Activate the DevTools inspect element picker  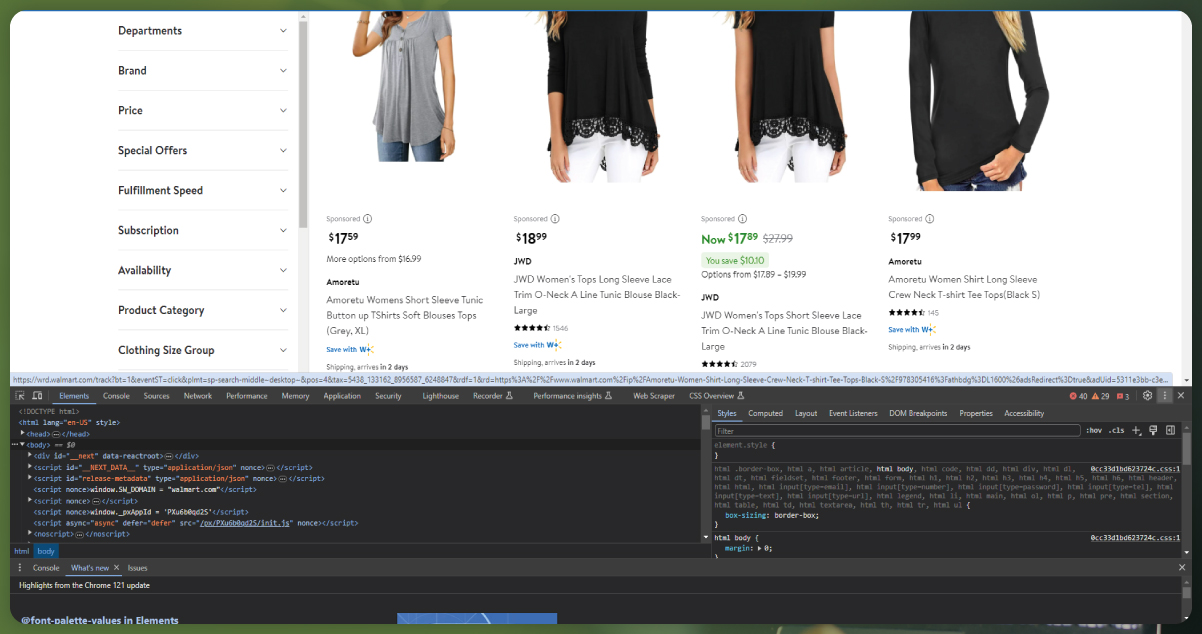tap(20, 396)
